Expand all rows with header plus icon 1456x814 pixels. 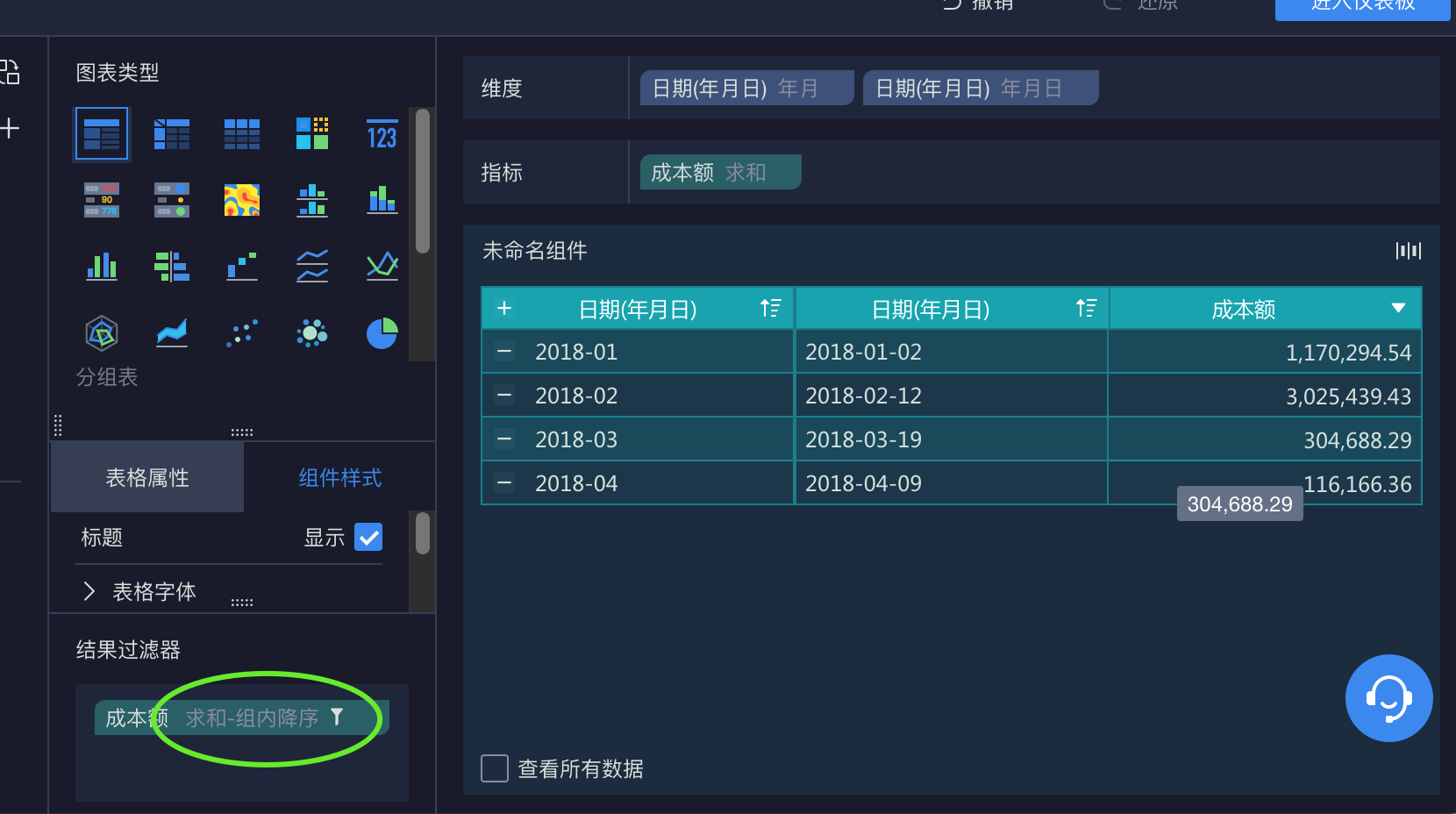point(504,308)
